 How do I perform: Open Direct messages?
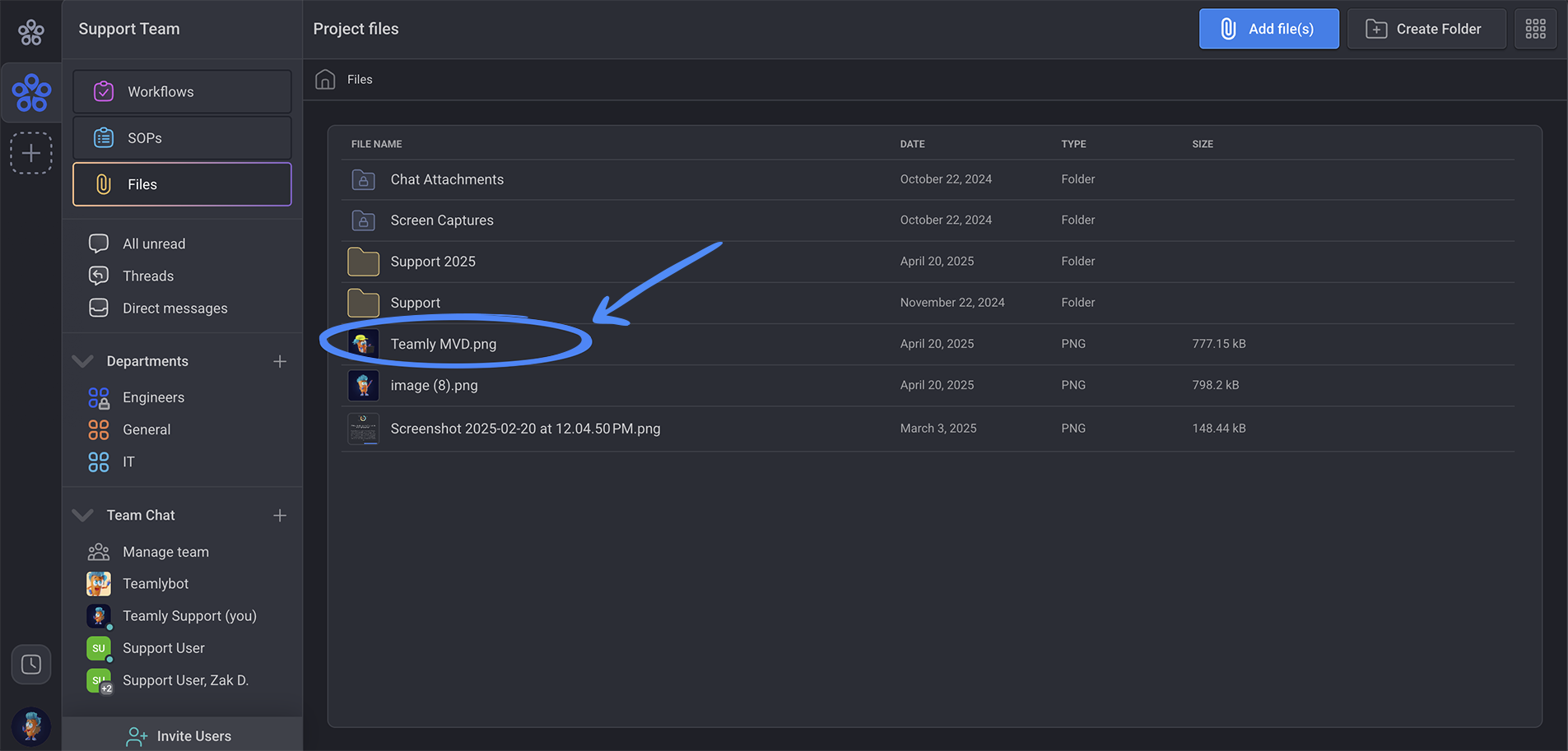coord(174,308)
